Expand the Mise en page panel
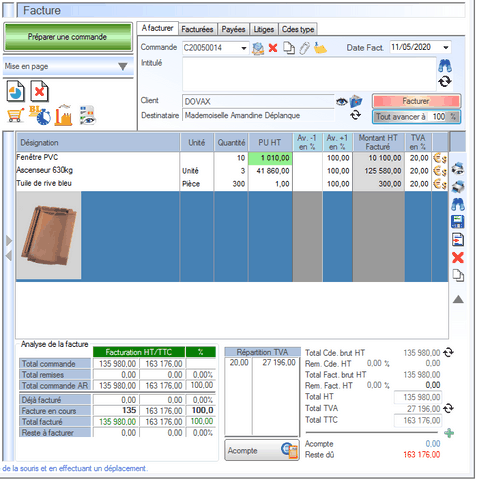Image resolution: width=477 pixels, height=480 pixels. click(x=123, y=67)
